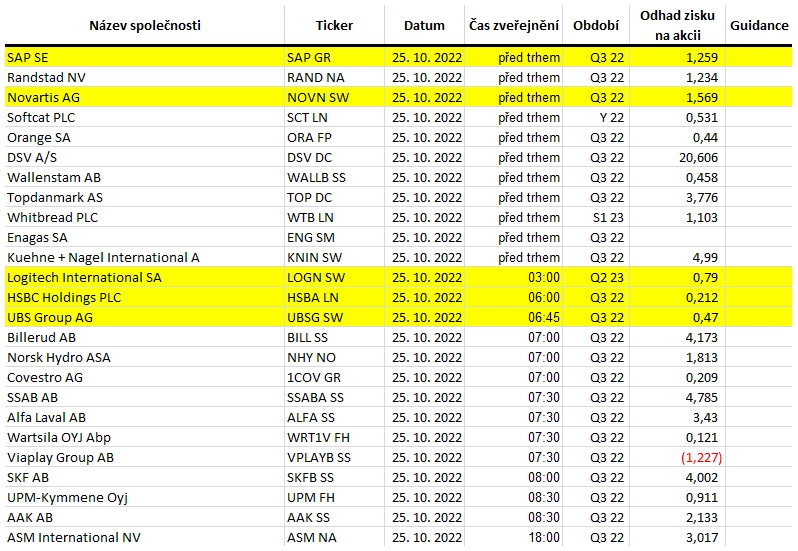This screenshot has height=551, width=798.
Task: Select the '18:00' release time cell
Action: click(514, 538)
